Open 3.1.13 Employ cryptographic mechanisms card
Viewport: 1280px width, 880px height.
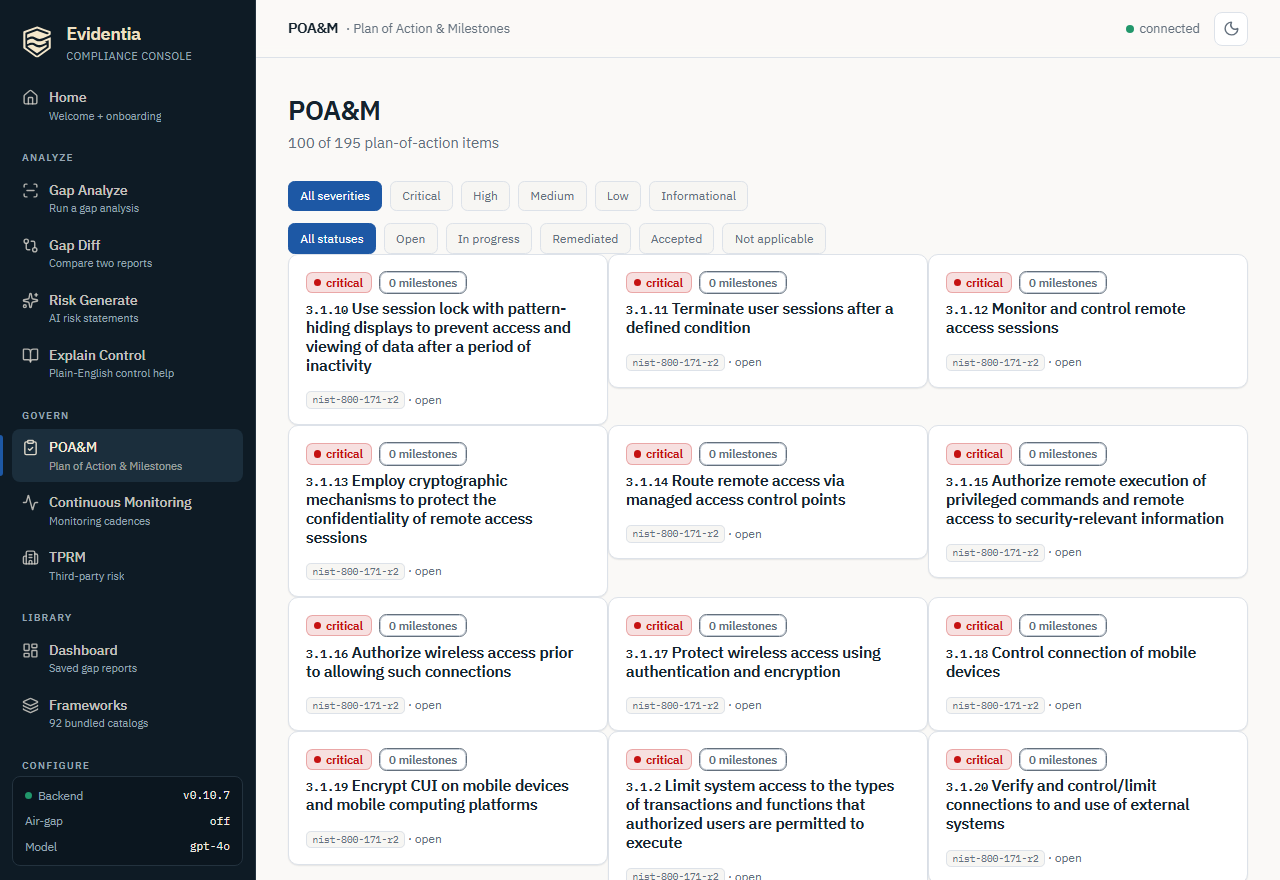point(447,511)
